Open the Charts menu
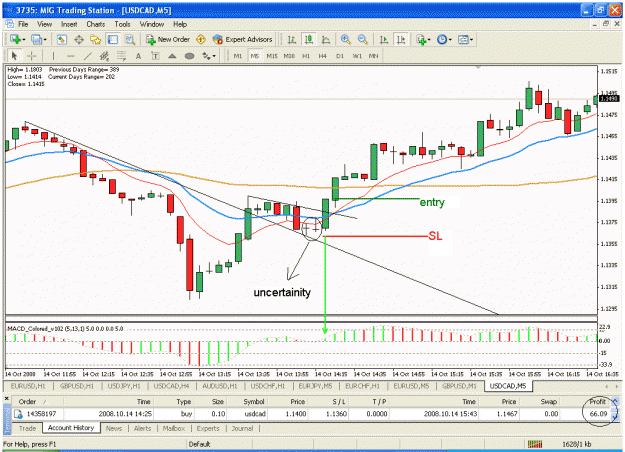625x452 pixels. pyautogui.click(x=96, y=24)
